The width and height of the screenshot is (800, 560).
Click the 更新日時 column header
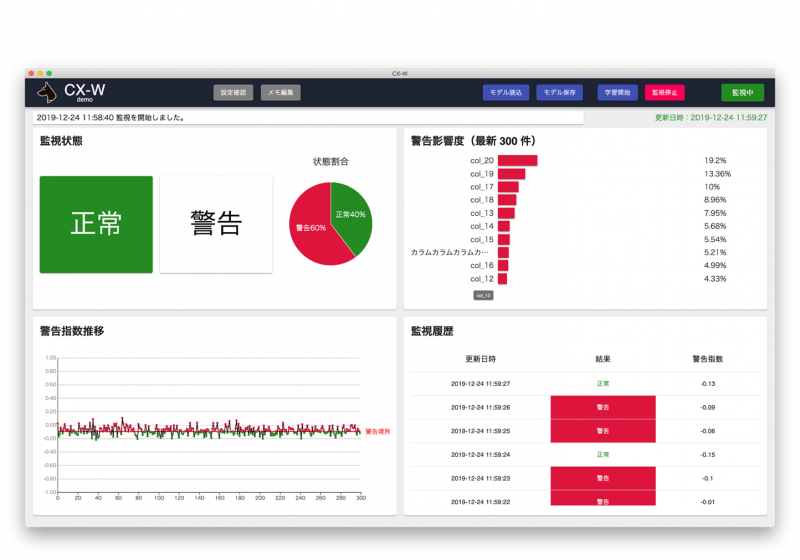[480, 359]
